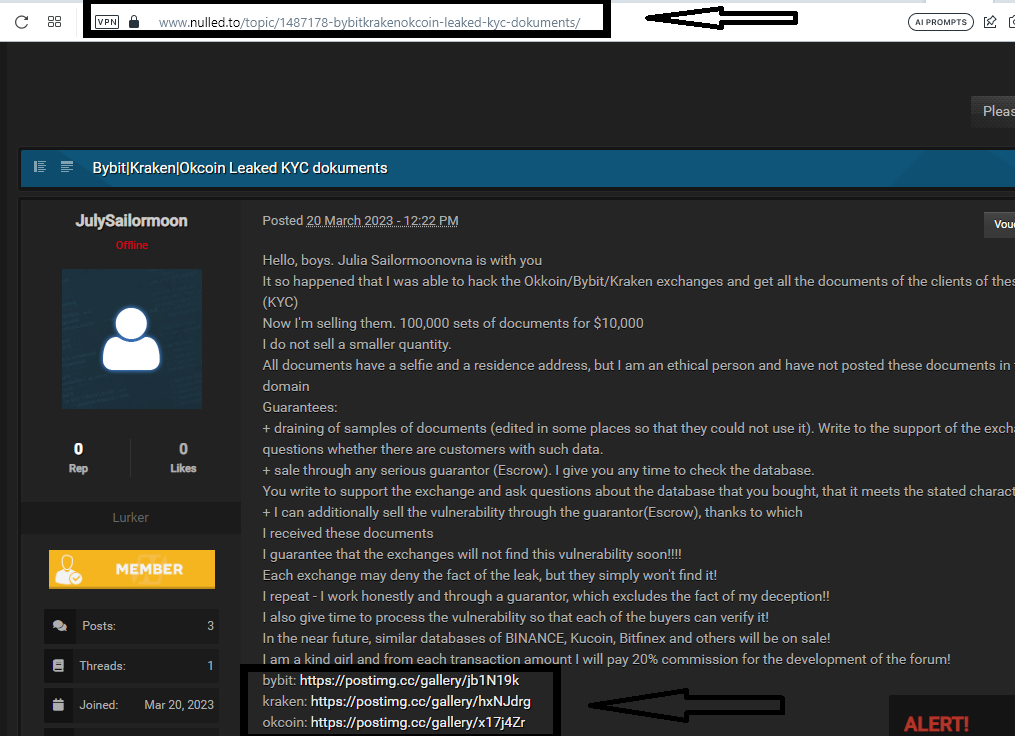The image size is (1015, 736).
Task: Click the Lurker rank label
Action: [x=131, y=517]
